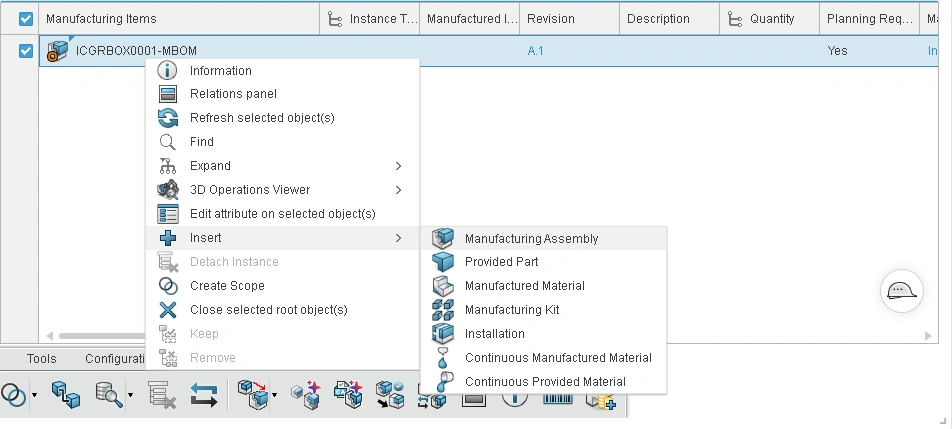
Task: Click Continuous Manufactured Material droplet icon
Action: pos(443,357)
